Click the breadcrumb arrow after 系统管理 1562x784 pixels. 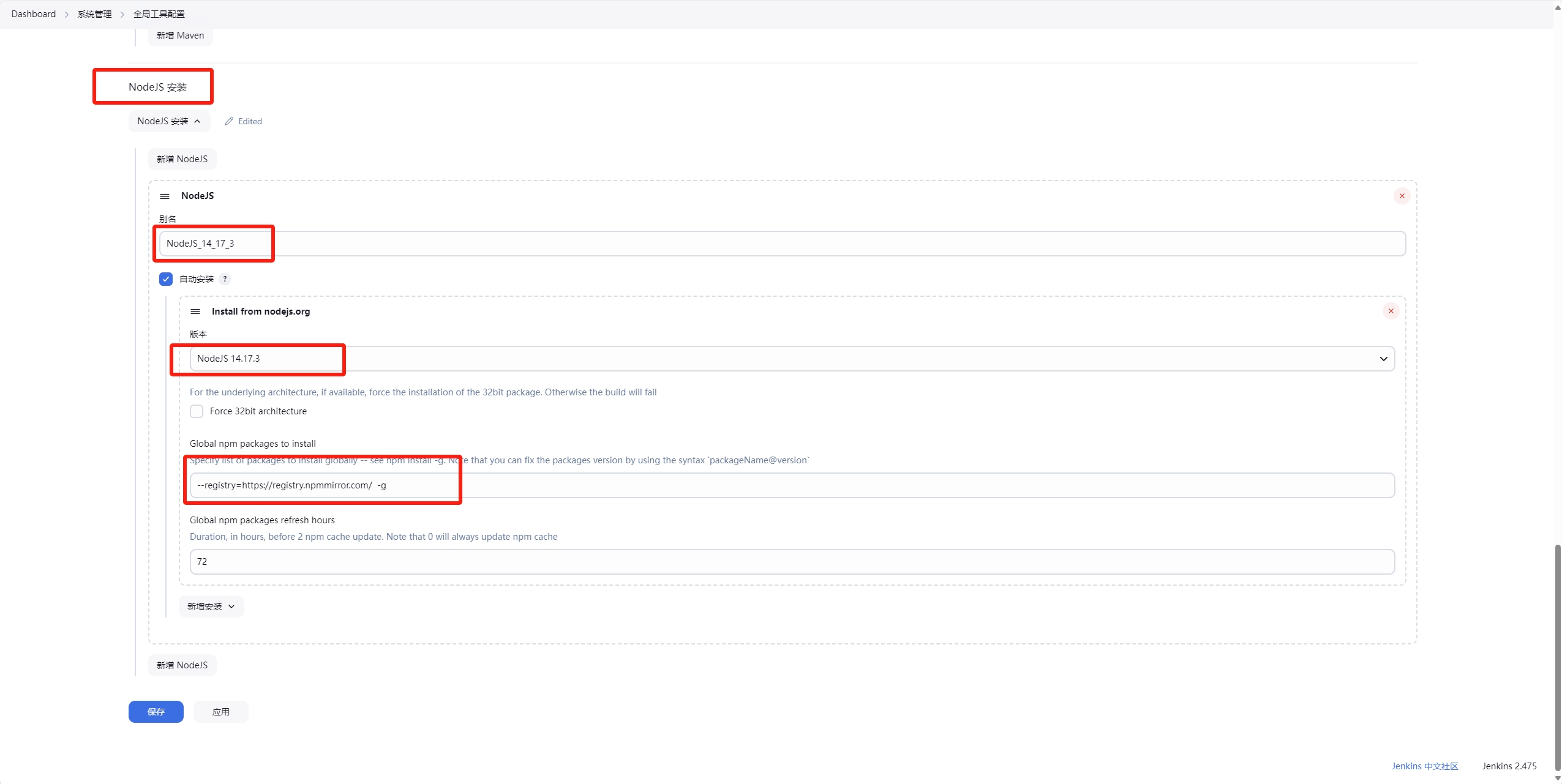coord(122,14)
